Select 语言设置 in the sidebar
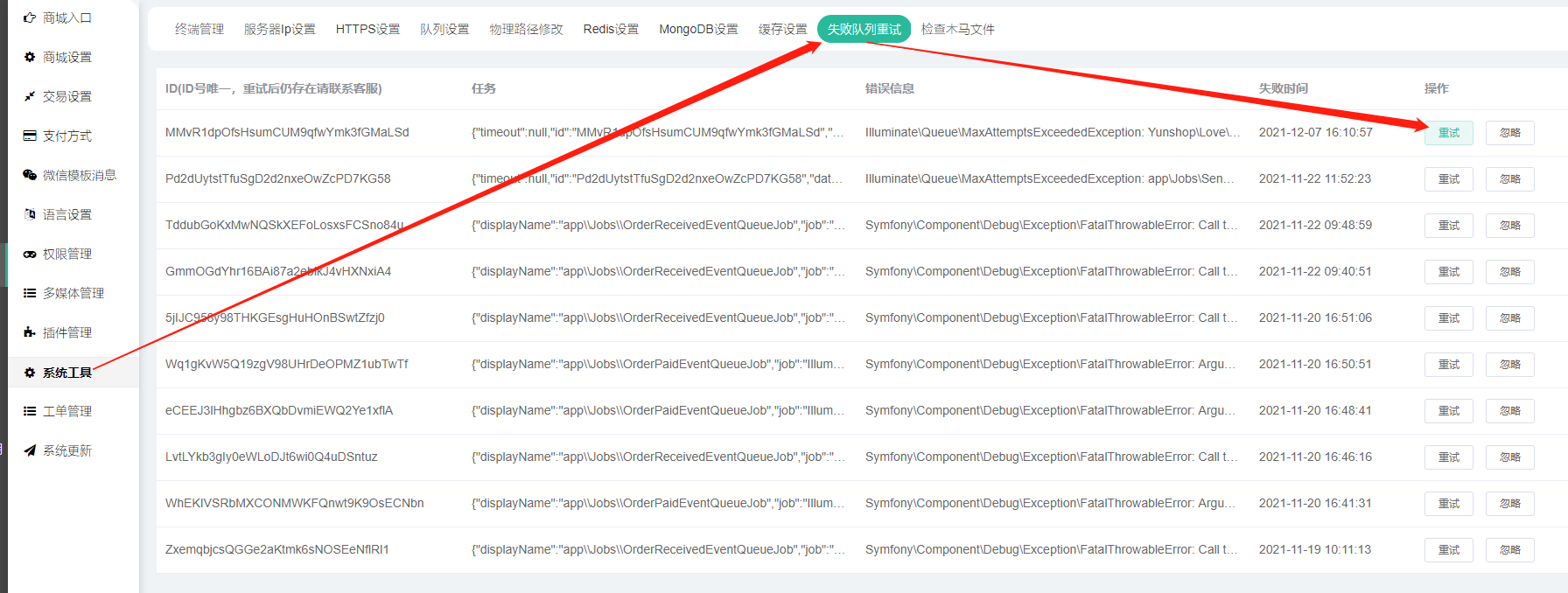 tap(67, 214)
